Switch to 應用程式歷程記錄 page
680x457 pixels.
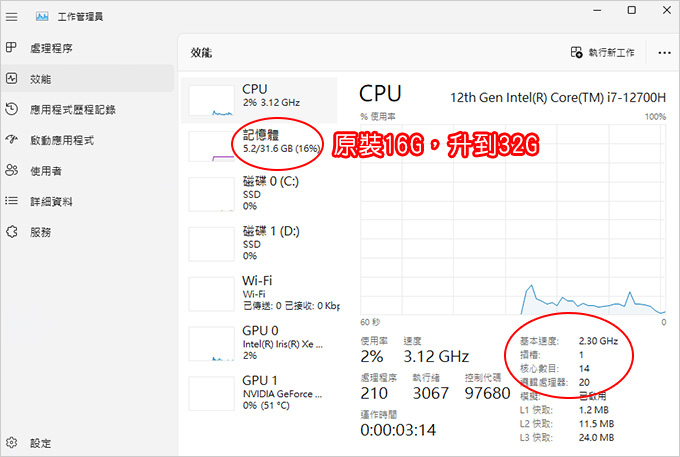point(88,109)
